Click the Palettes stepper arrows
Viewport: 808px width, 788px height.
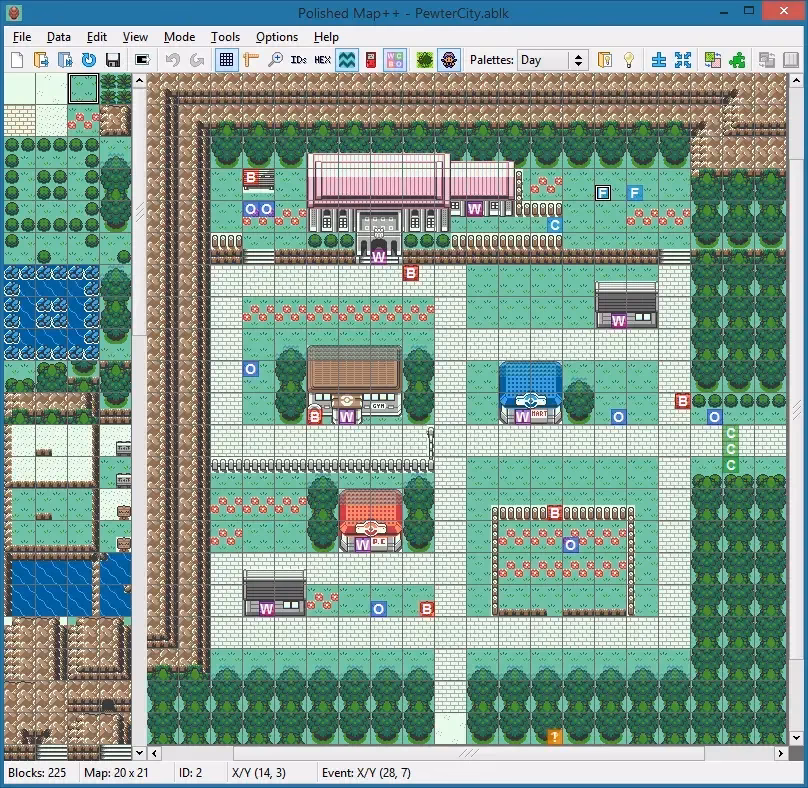pyautogui.click(x=579, y=60)
